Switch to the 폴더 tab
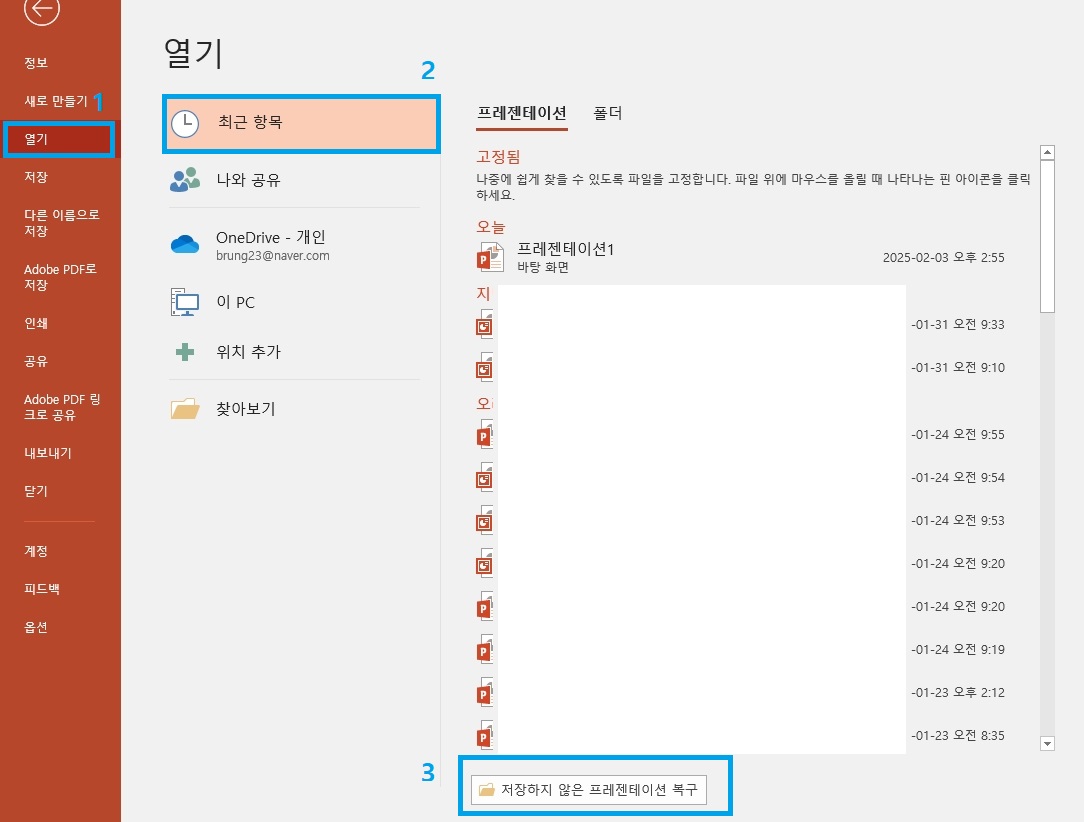This screenshot has width=1084, height=822. pos(609,113)
